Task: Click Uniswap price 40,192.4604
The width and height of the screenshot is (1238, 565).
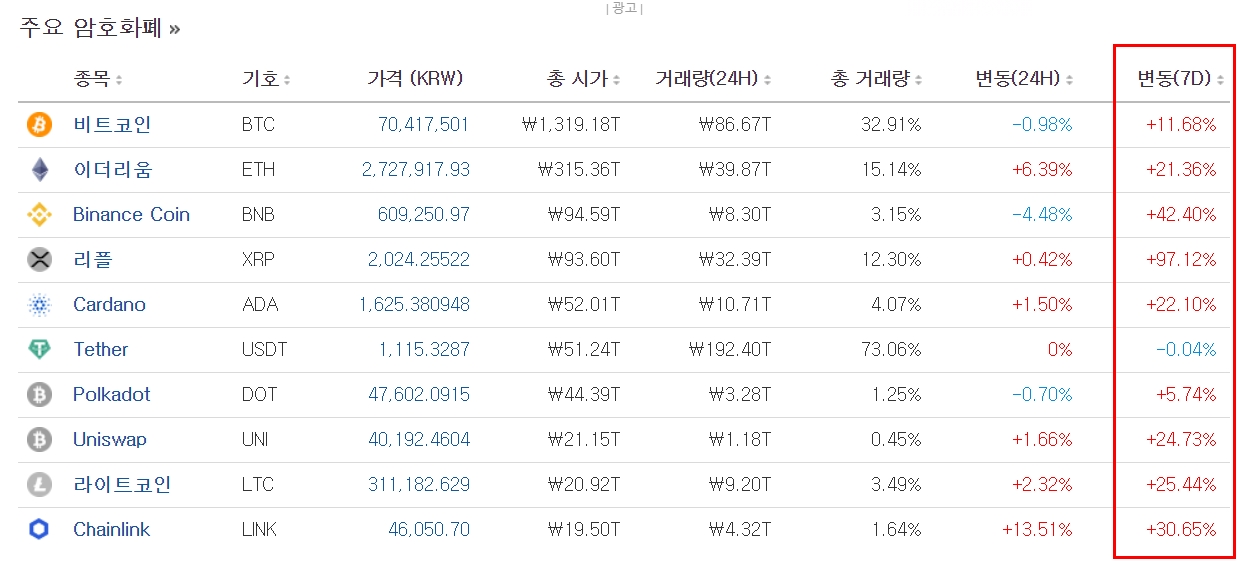Action: pyautogui.click(x=419, y=440)
